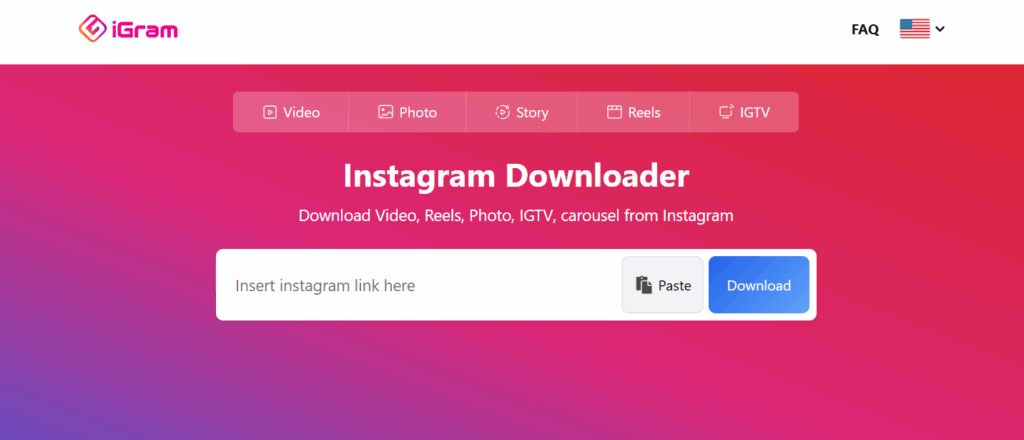Image resolution: width=1024 pixels, height=440 pixels.
Task: Click the clipboard icon in Paste
Action: click(x=644, y=285)
